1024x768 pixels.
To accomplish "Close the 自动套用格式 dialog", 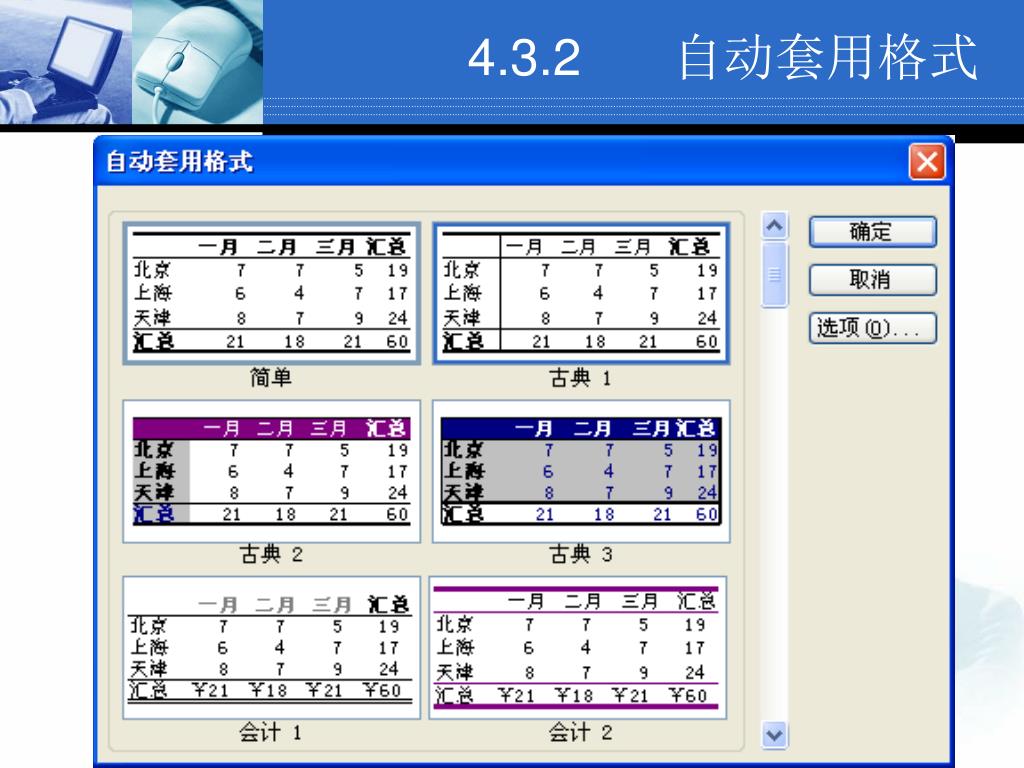I will pyautogui.click(x=927, y=161).
